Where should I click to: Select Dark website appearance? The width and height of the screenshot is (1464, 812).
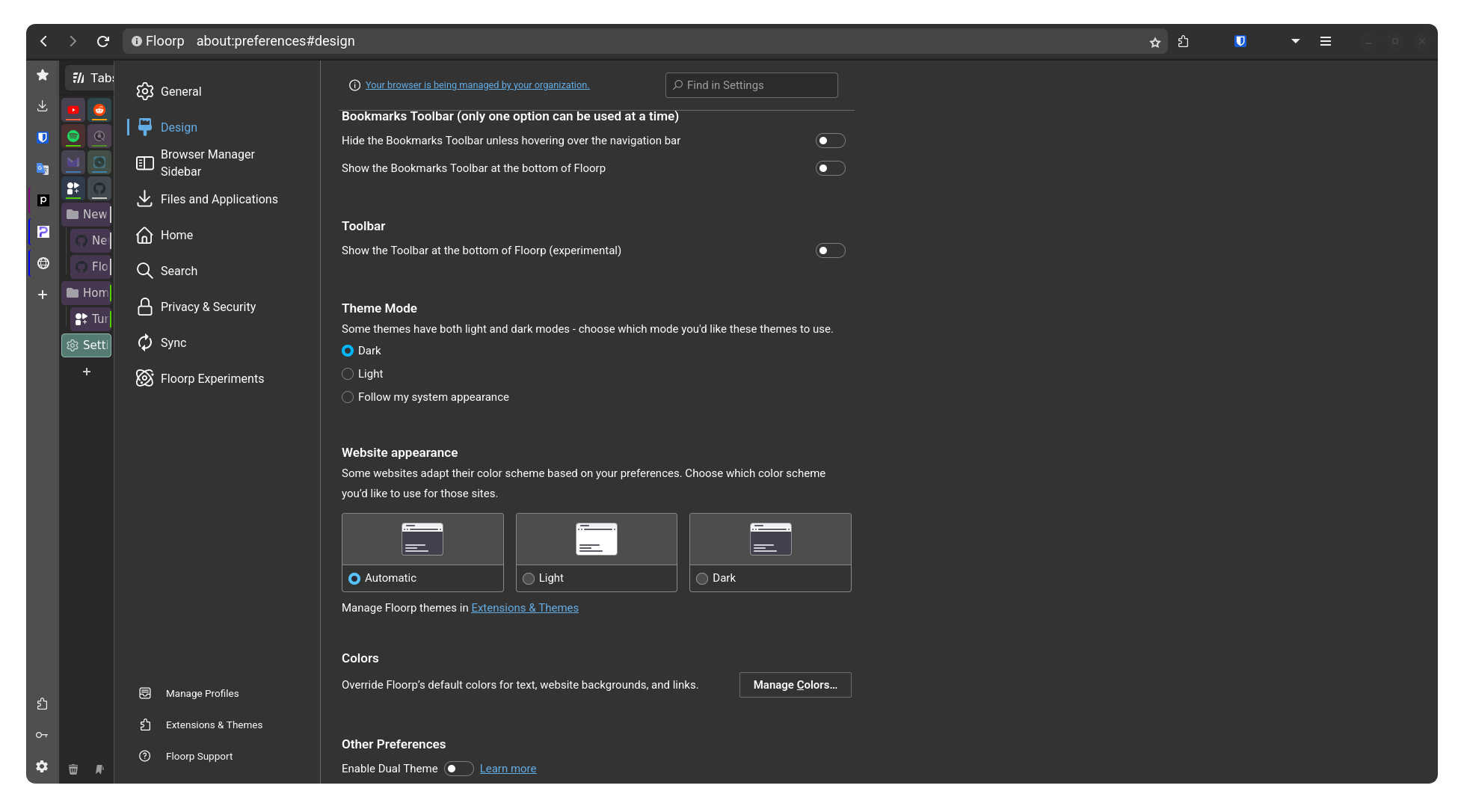(702, 578)
